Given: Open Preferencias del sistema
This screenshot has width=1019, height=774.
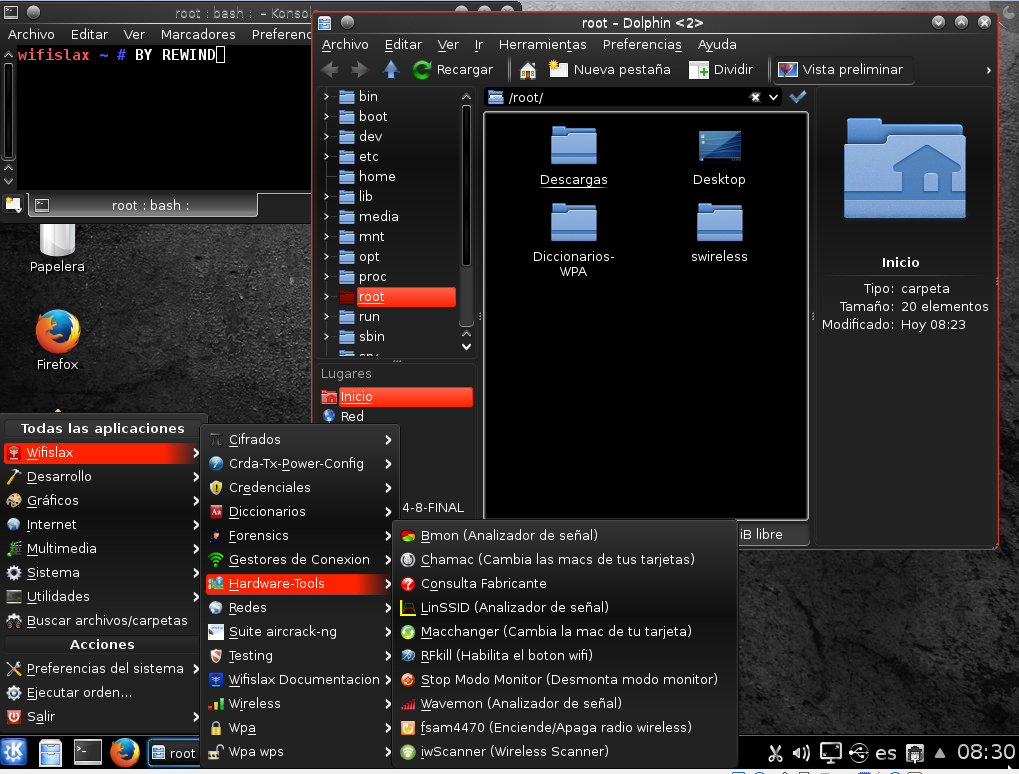Looking at the screenshot, I should (x=102, y=669).
